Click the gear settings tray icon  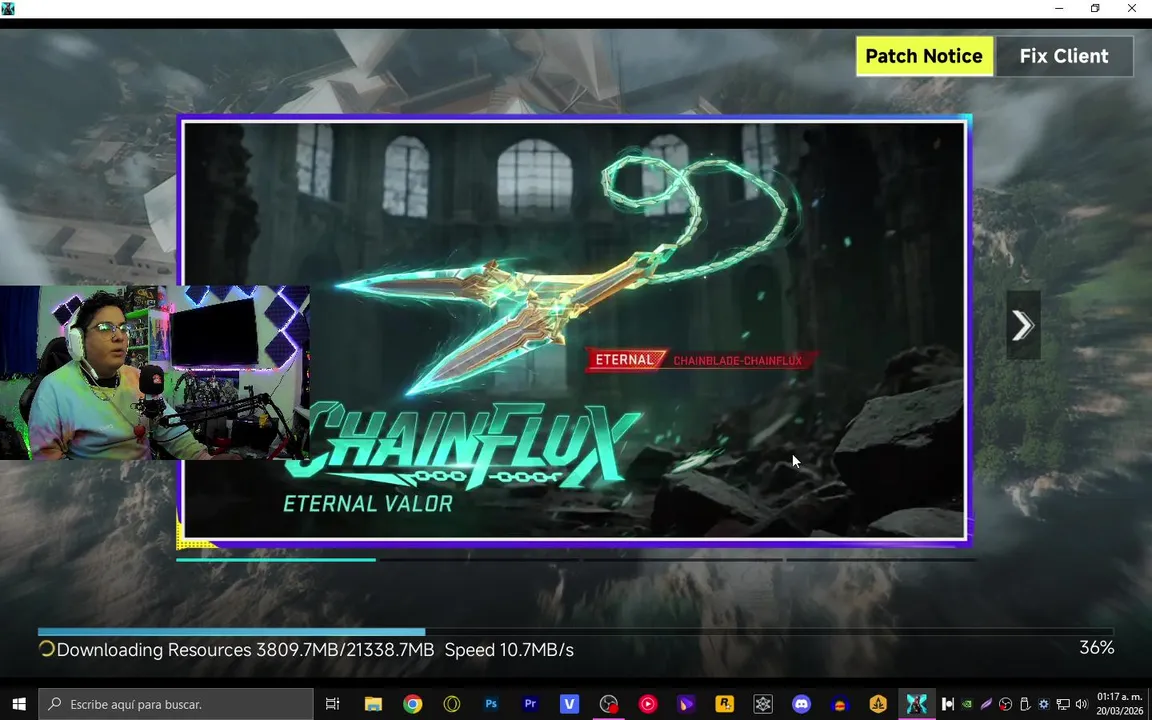[1043, 704]
